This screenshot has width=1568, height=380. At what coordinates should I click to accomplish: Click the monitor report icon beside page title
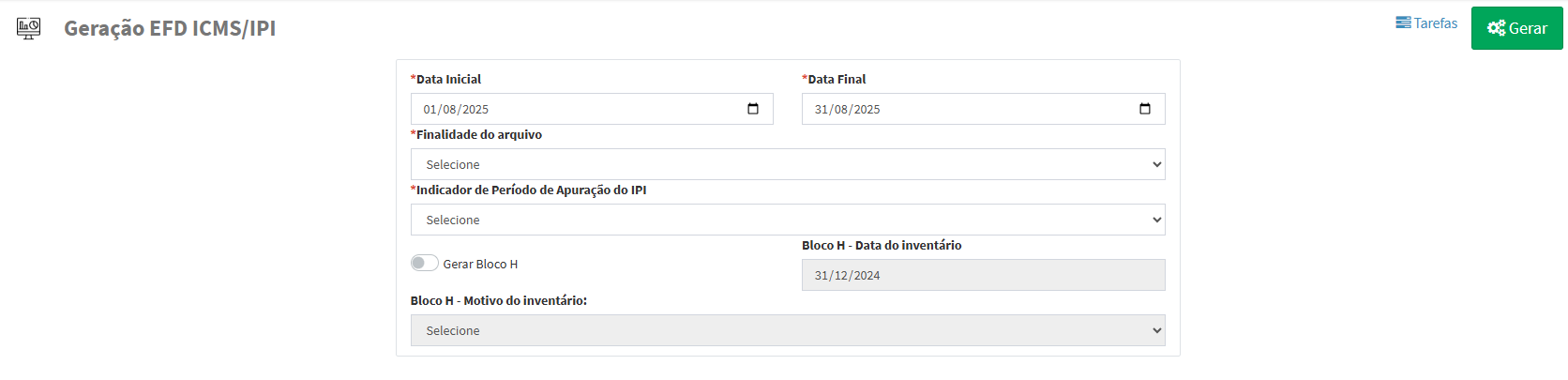click(x=29, y=28)
